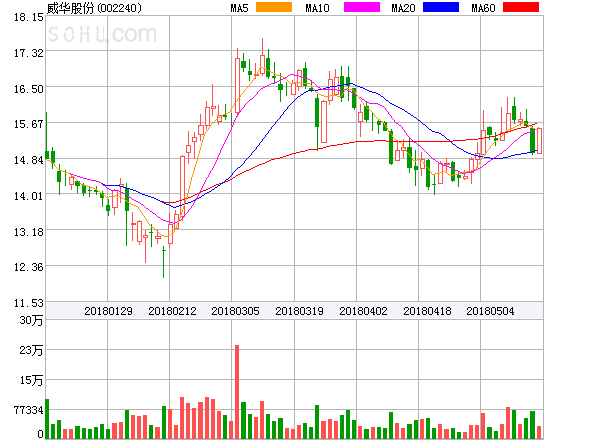This screenshot has height=440, width=600.
Task: Click the last red candlestick on the right edge
Action: tap(539, 141)
